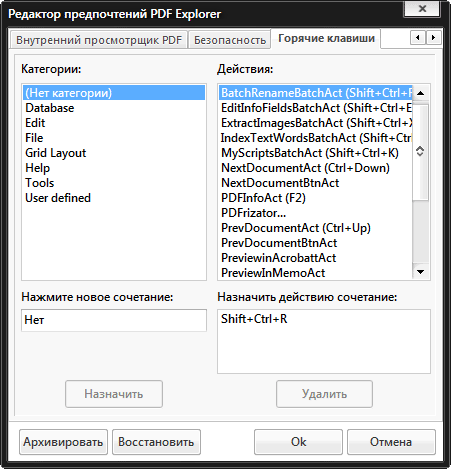Select PreviewinAcrobattAct action
451x469 pixels.
pyautogui.click(x=316, y=258)
